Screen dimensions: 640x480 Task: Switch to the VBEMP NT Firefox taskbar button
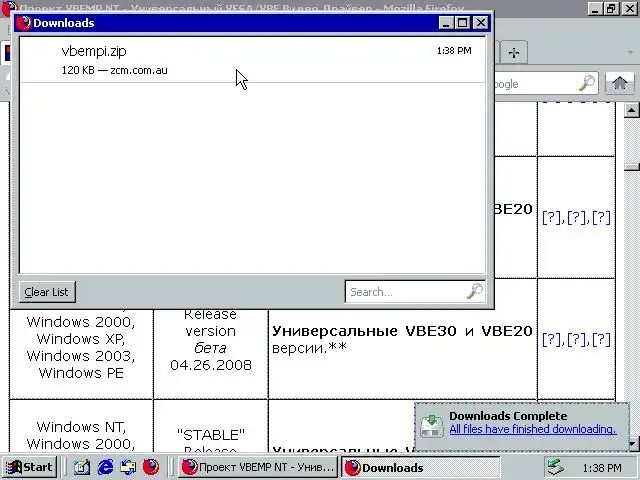[x=258, y=467]
